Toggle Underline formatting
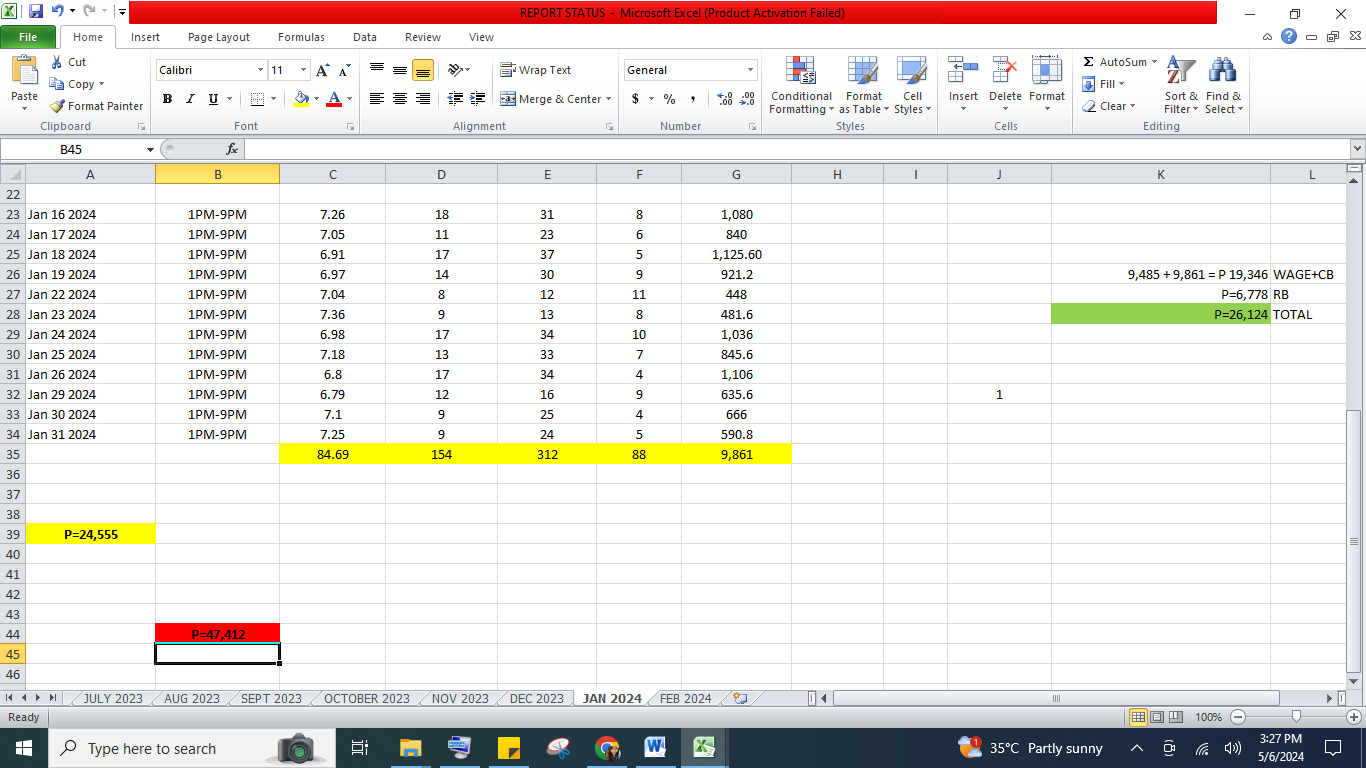The height and width of the screenshot is (768, 1366). [213, 99]
